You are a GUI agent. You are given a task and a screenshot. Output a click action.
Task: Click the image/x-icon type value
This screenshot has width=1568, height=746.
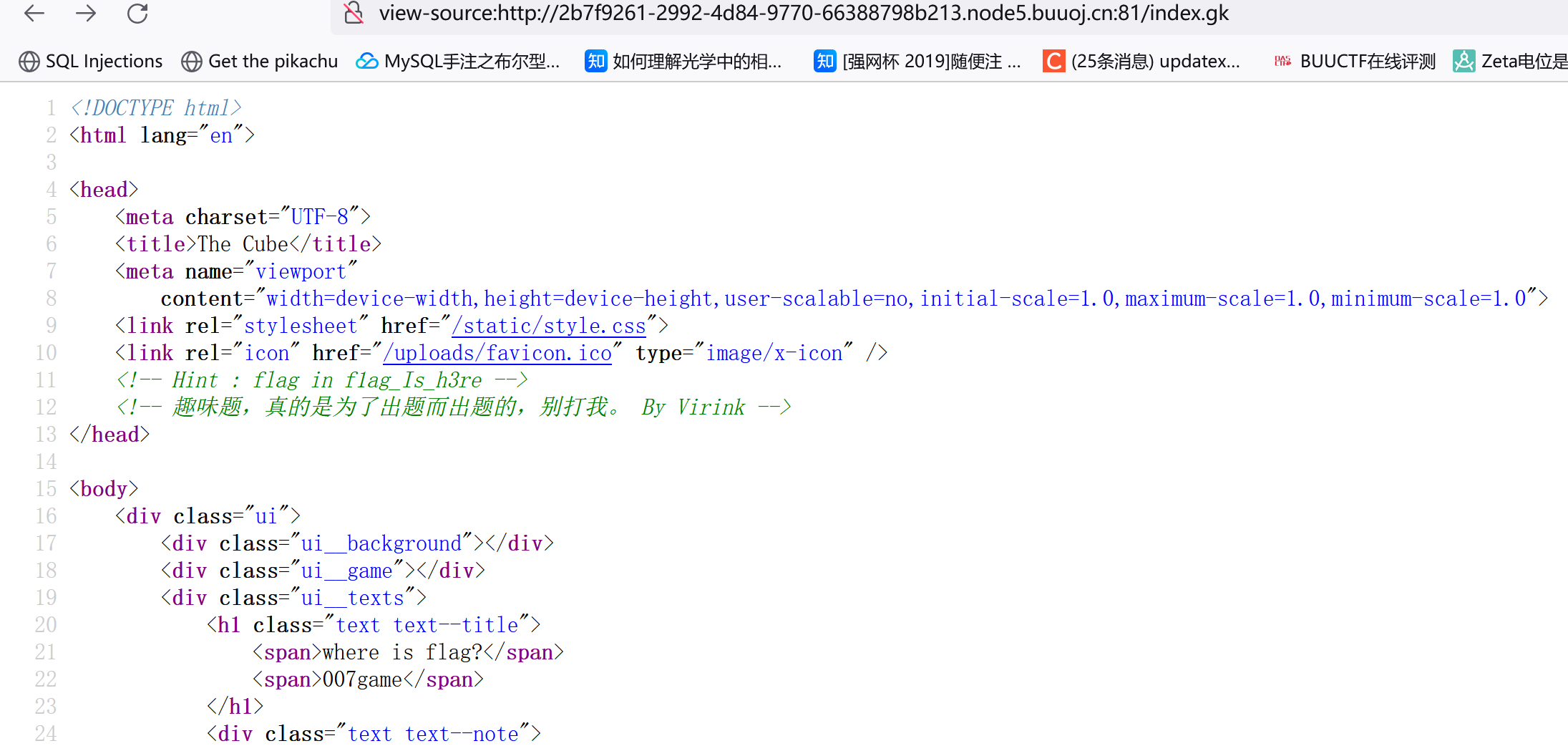[x=774, y=353]
